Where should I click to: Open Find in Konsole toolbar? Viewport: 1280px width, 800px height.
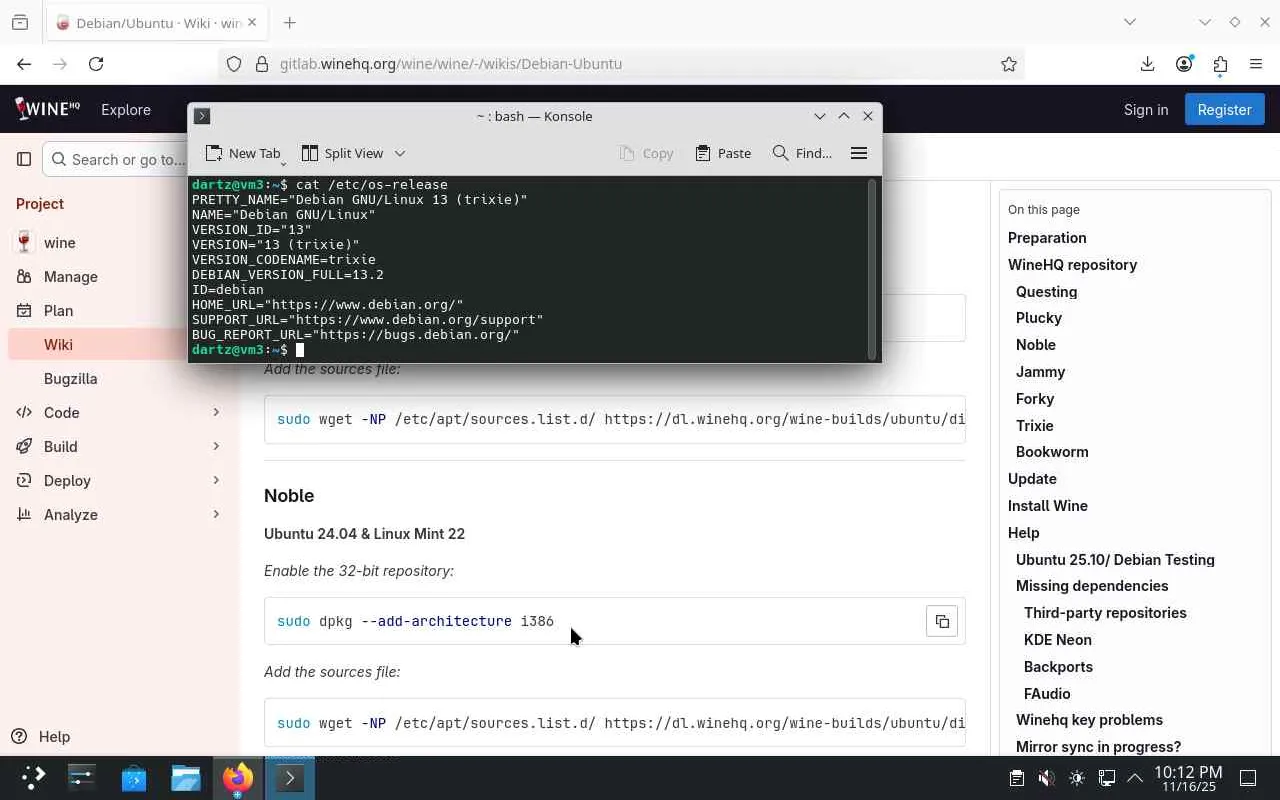[802, 153]
